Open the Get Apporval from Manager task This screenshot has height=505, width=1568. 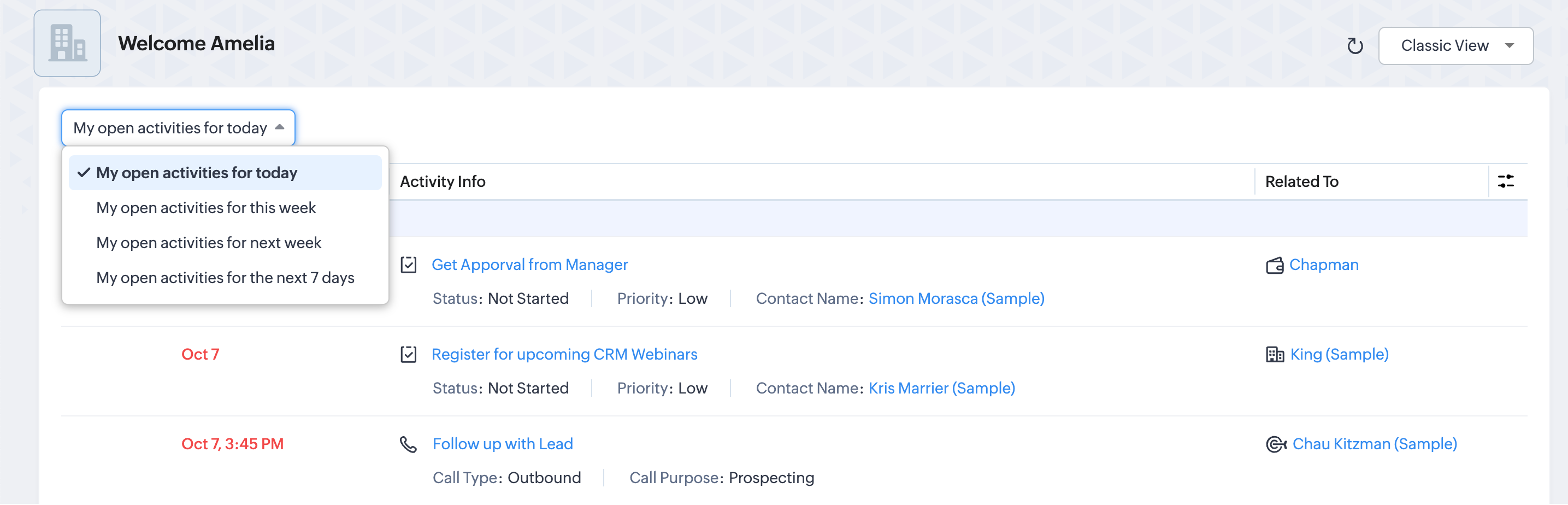(x=529, y=265)
